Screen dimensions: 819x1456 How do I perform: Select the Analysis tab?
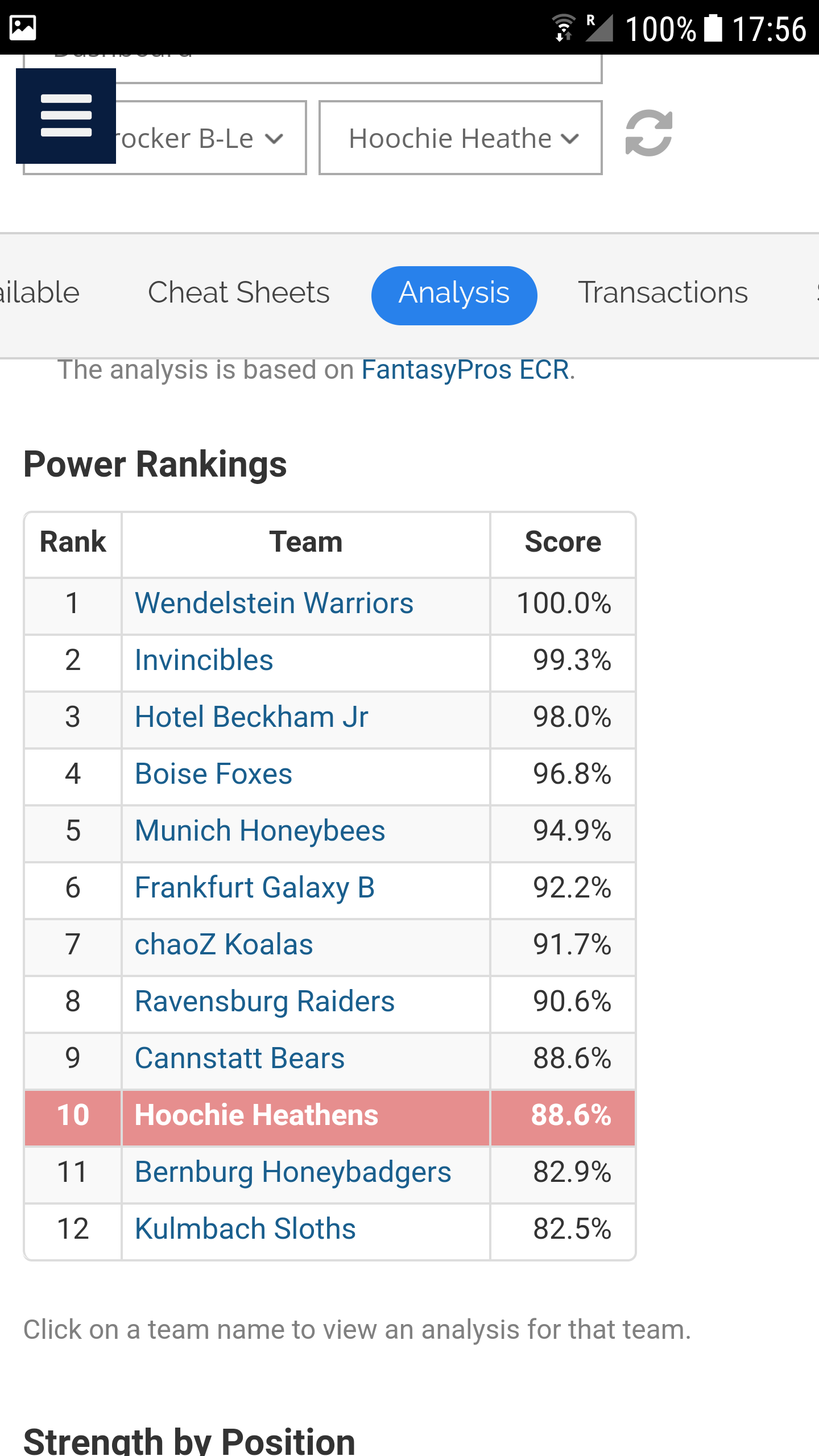454,295
